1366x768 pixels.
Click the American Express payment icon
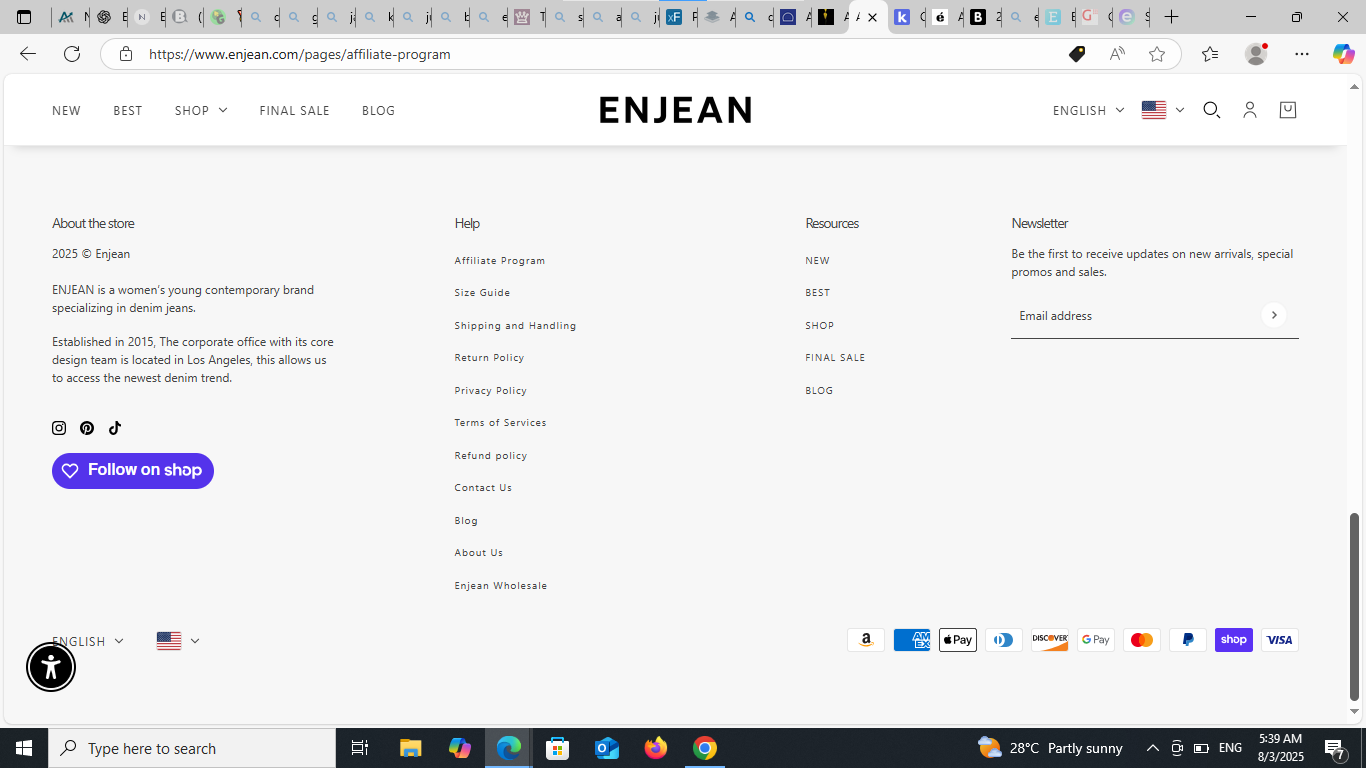[912, 640]
